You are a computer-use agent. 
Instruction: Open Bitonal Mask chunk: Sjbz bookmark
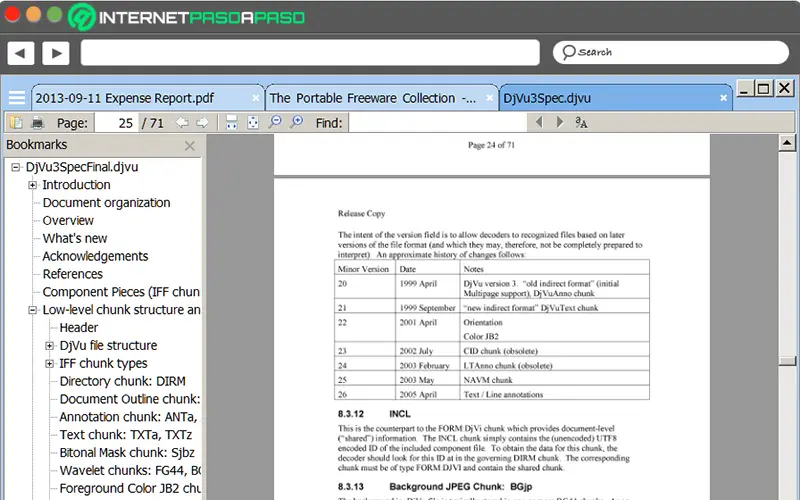(x=127, y=453)
